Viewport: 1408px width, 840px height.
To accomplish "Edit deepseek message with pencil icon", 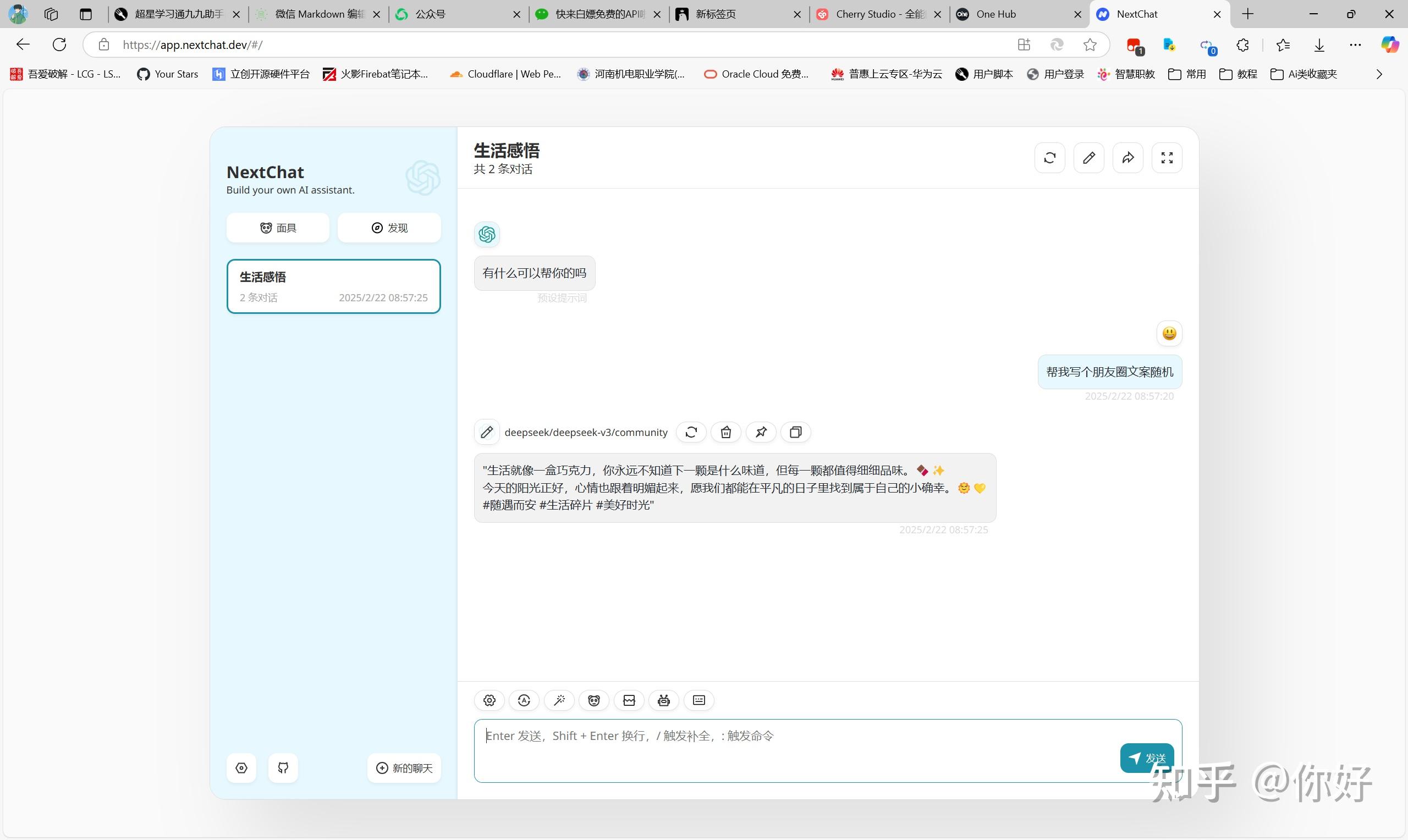I will (487, 433).
